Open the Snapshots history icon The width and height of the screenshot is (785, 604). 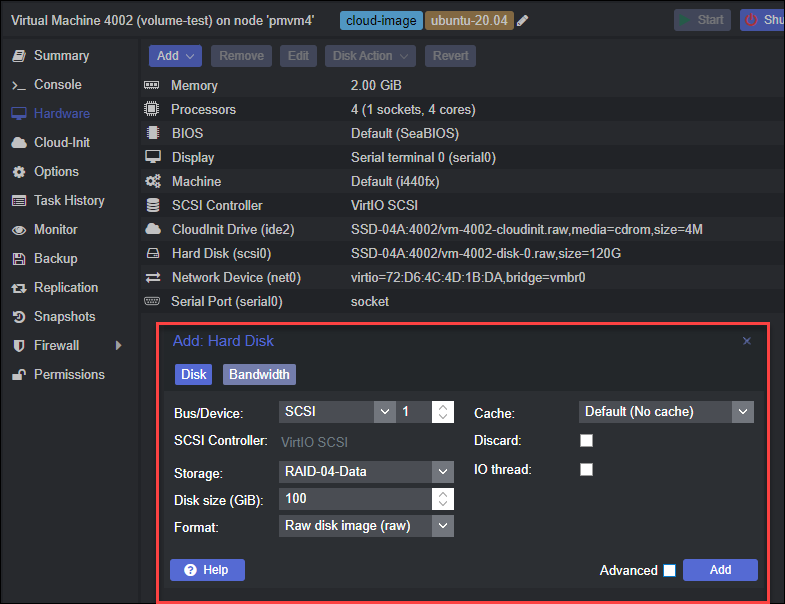(18, 317)
